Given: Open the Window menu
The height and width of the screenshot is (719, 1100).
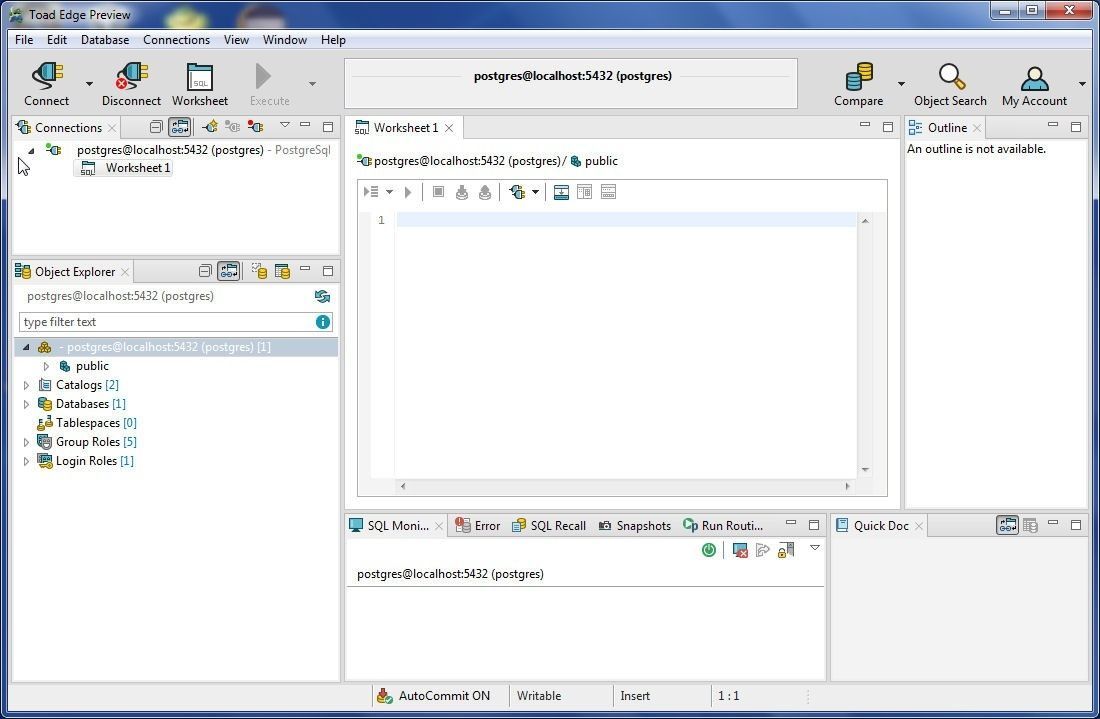Looking at the screenshot, I should pos(284,40).
